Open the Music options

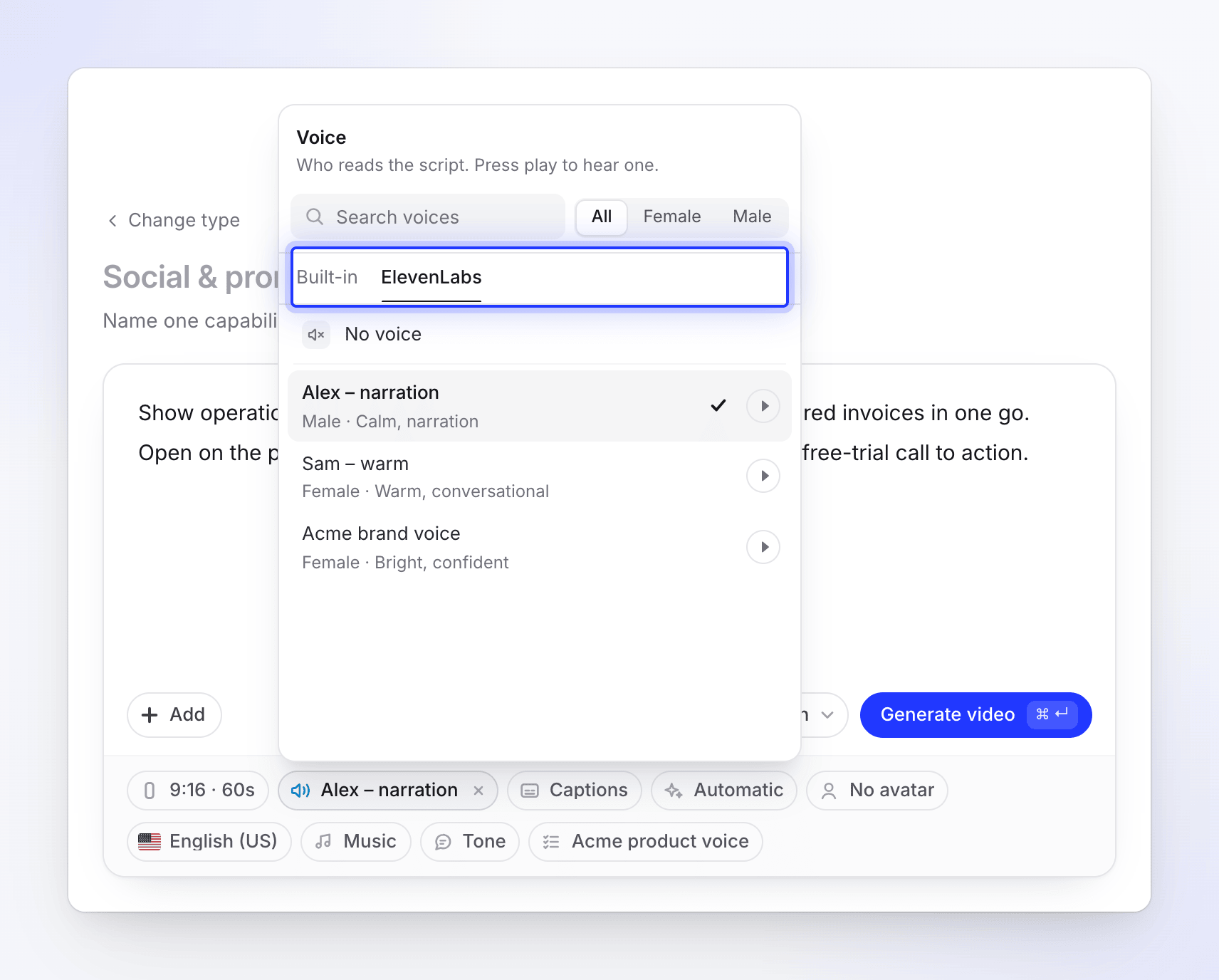(x=356, y=842)
